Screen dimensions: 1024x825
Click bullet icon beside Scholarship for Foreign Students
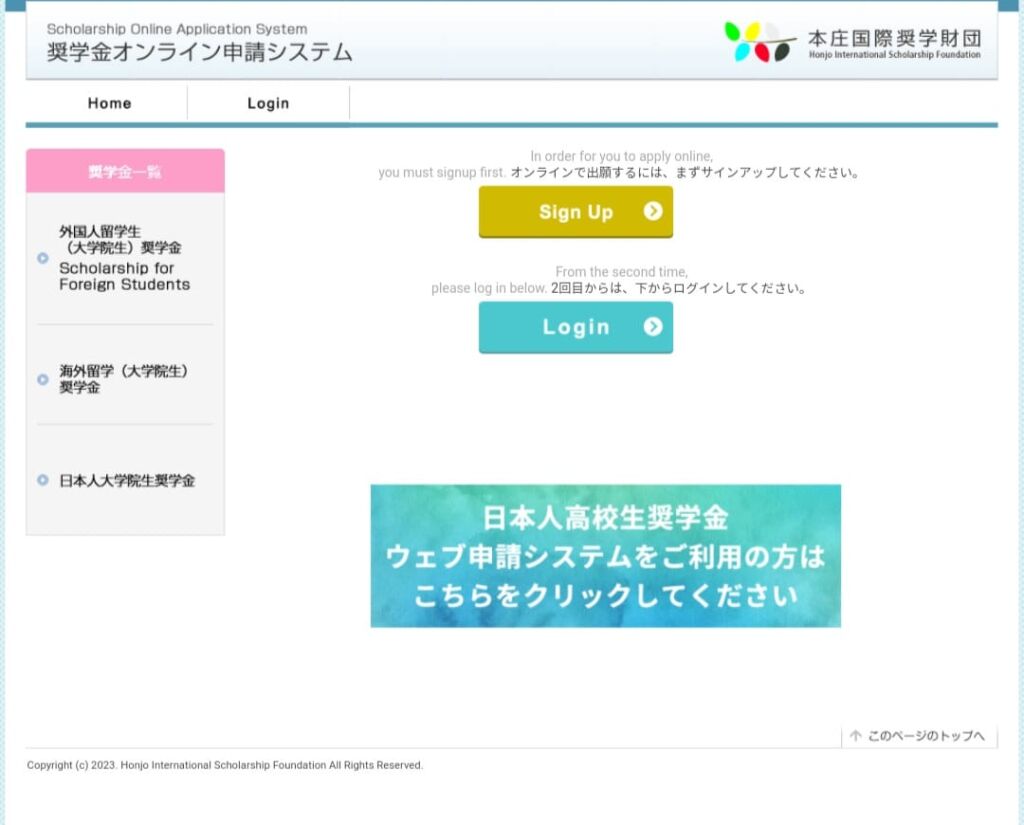[x=43, y=258]
